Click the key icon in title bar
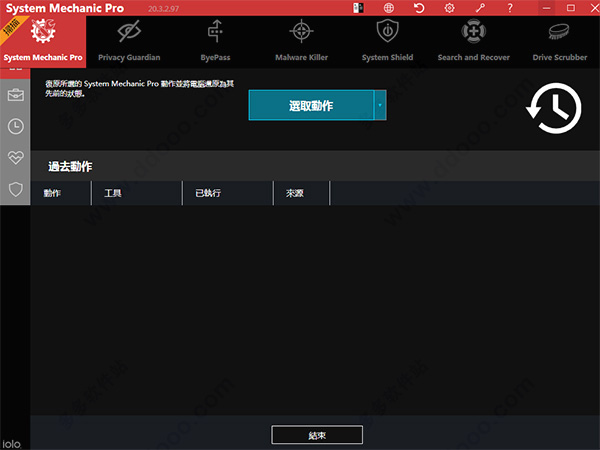The width and height of the screenshot is (600, 450). pyautogui.click(x=479, y=8)
